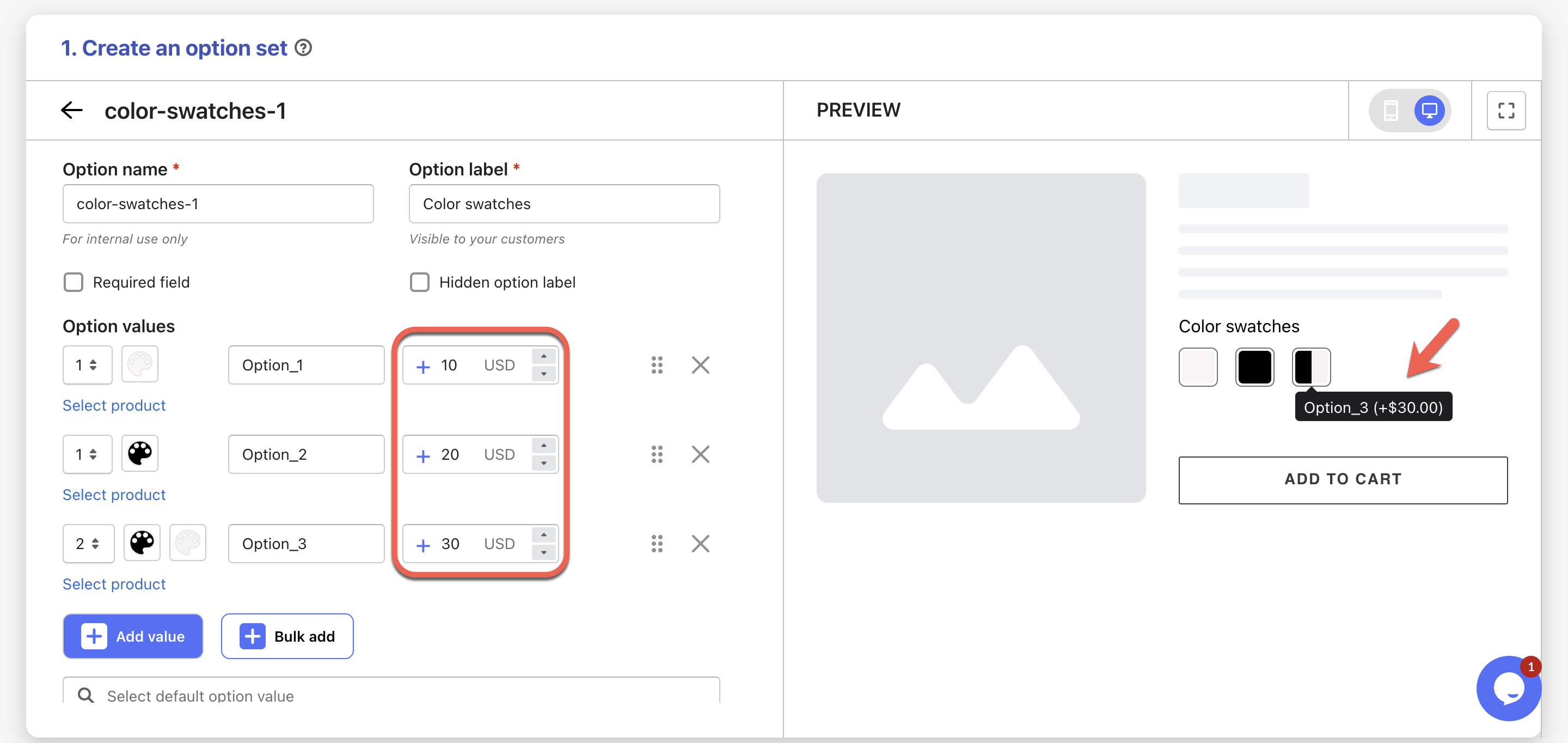Viewport: 1568px width, 743px height.
Task: Select the black swatch in preview
Action: 1254,367
